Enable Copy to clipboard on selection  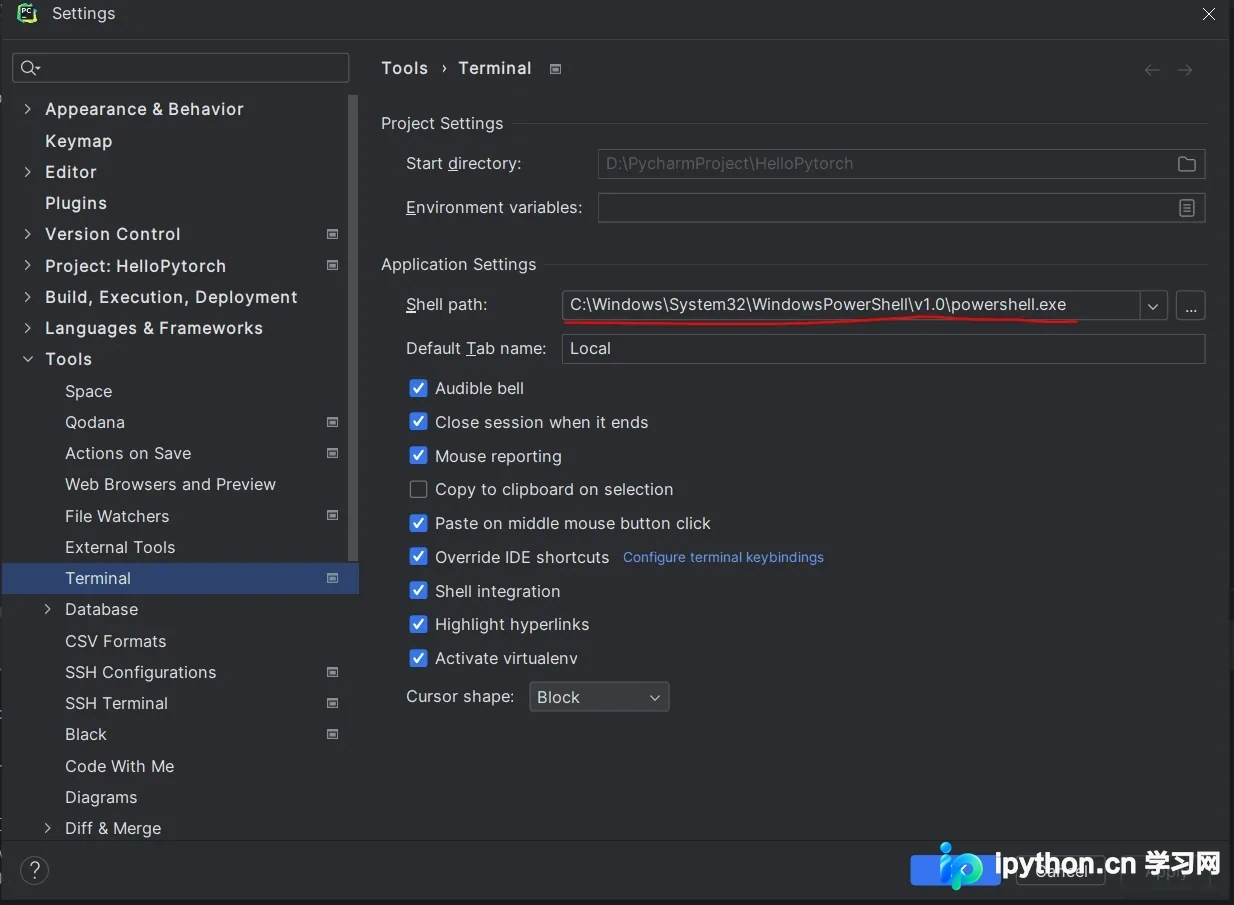[418, 489]
